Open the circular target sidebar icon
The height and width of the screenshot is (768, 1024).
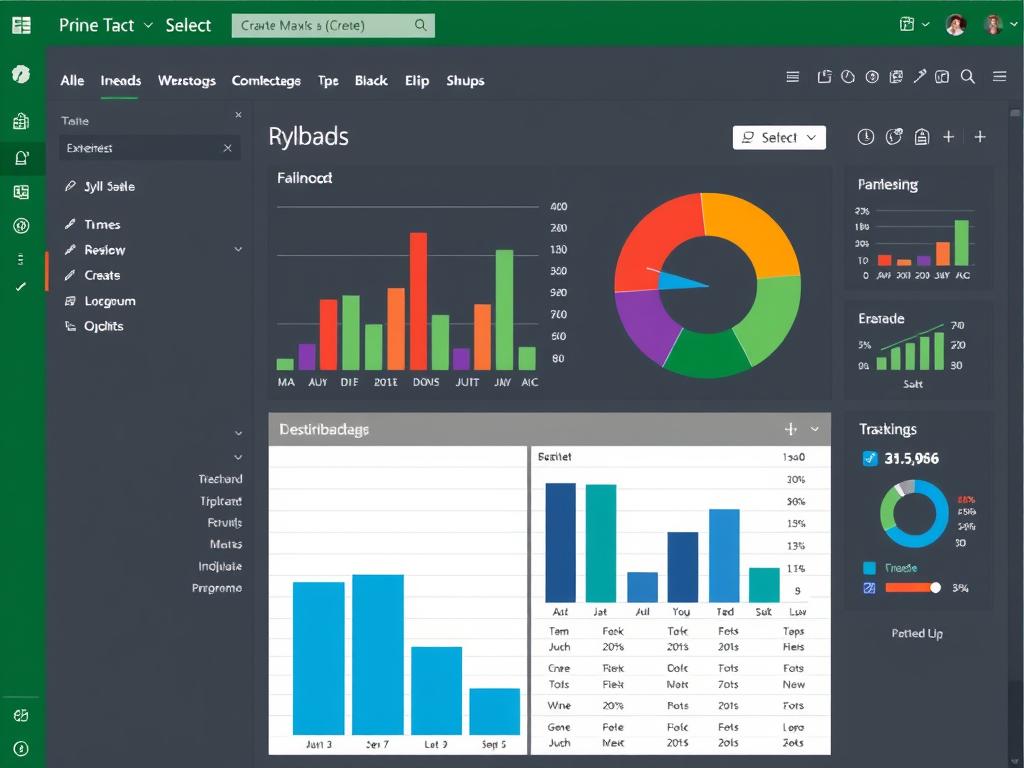[x=21, y=226]
